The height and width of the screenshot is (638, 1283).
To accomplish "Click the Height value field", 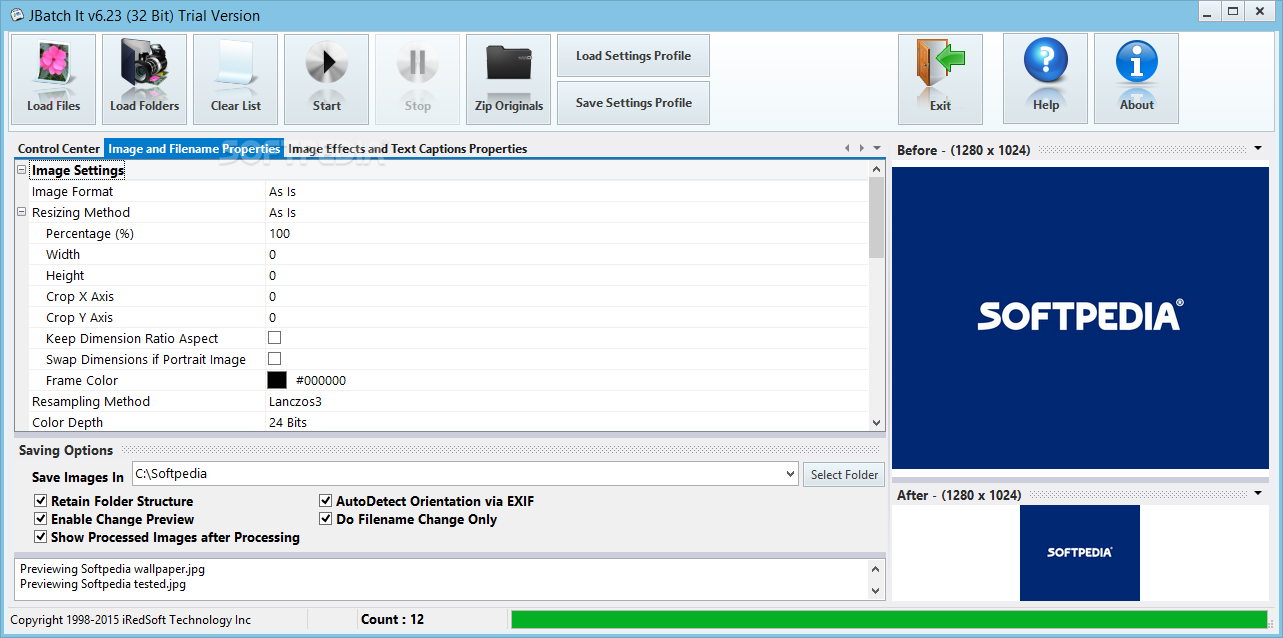I will coord(566,275).
